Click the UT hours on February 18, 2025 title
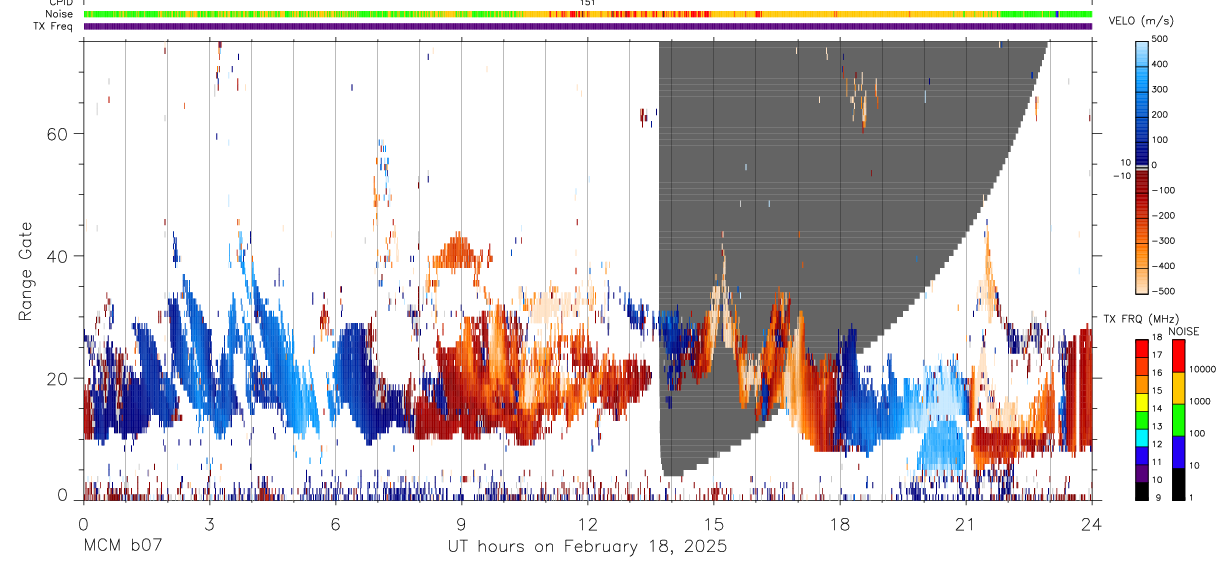 tap(587, 547)
